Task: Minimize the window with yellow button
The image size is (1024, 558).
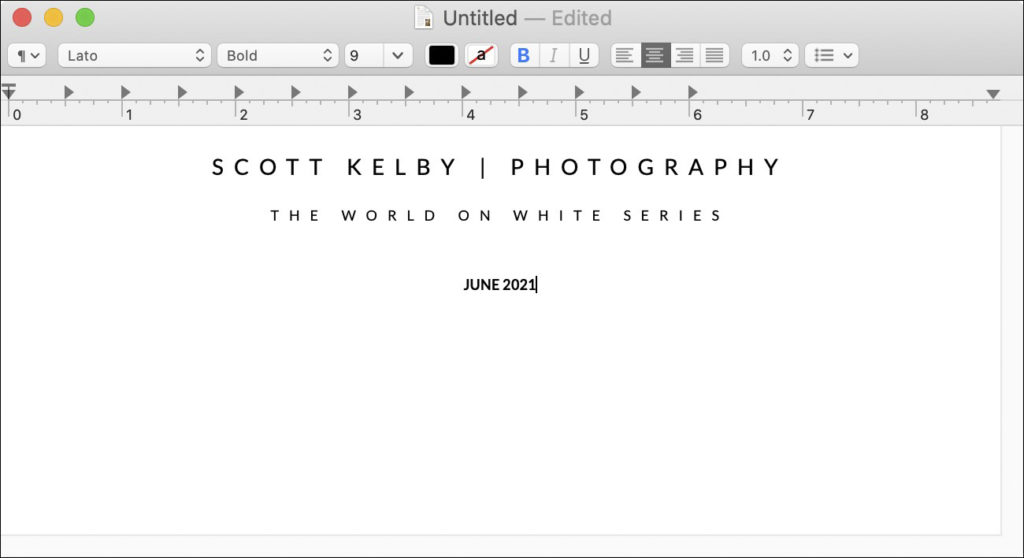Action: (54, 17)
